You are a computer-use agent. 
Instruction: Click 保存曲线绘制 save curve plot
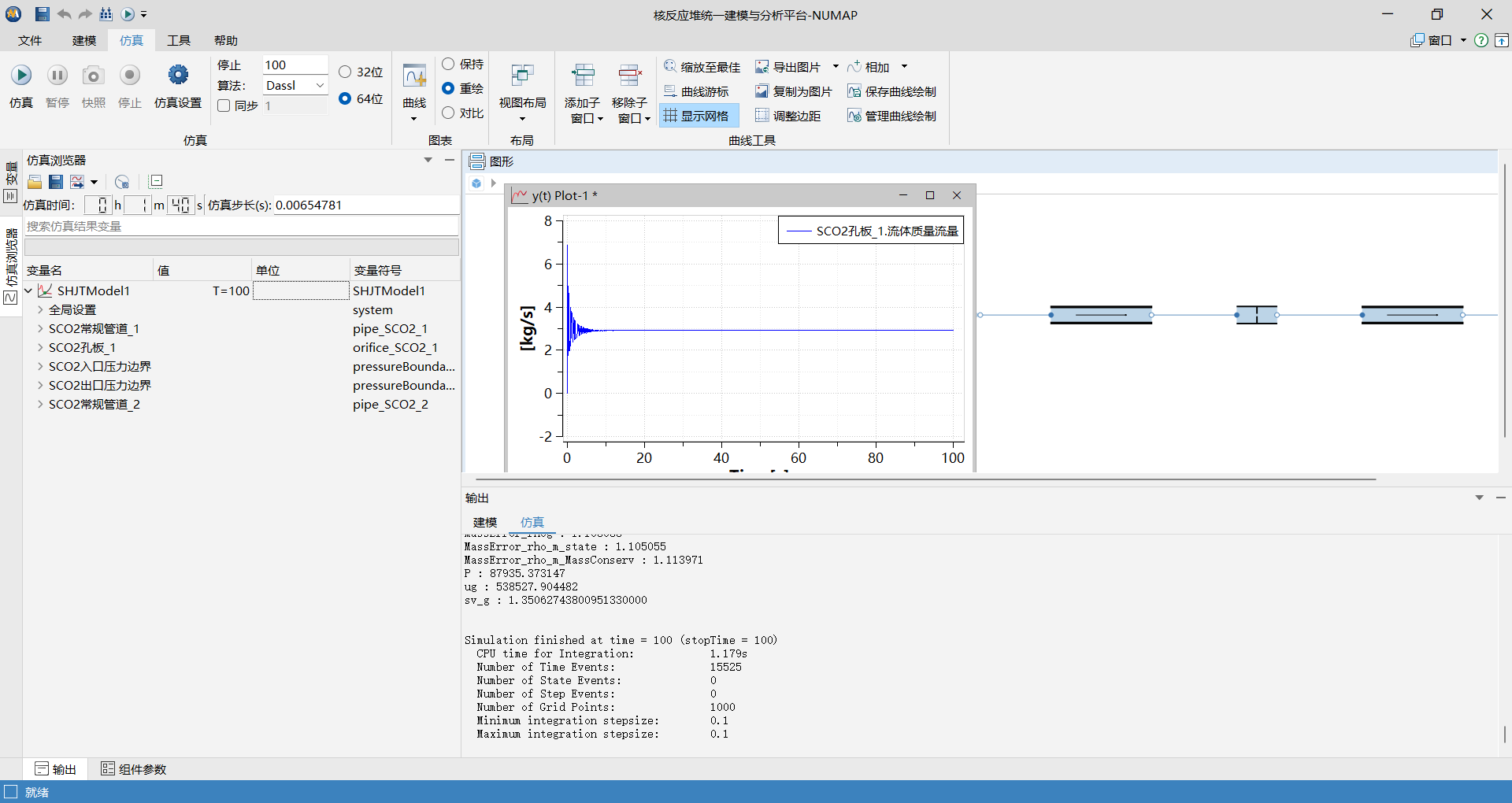pyautogui.click(x=891, y=91)
